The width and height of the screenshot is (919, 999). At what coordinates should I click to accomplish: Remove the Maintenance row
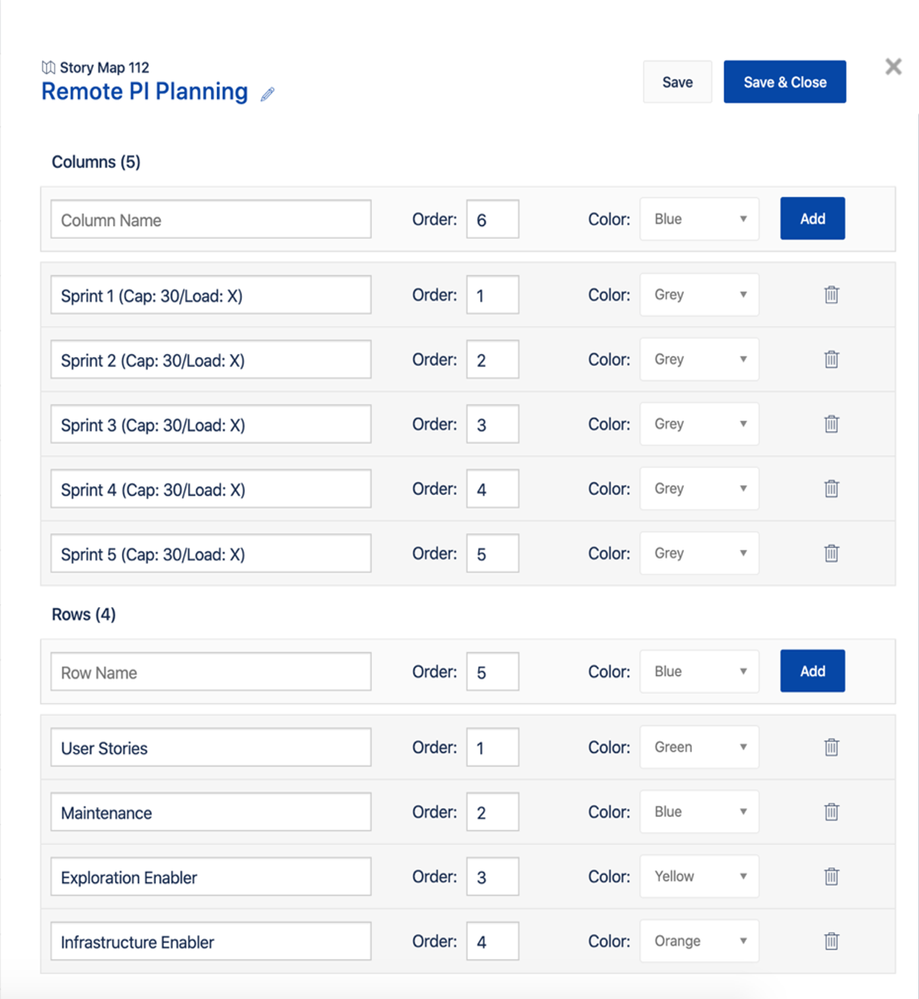pos(831,812)
